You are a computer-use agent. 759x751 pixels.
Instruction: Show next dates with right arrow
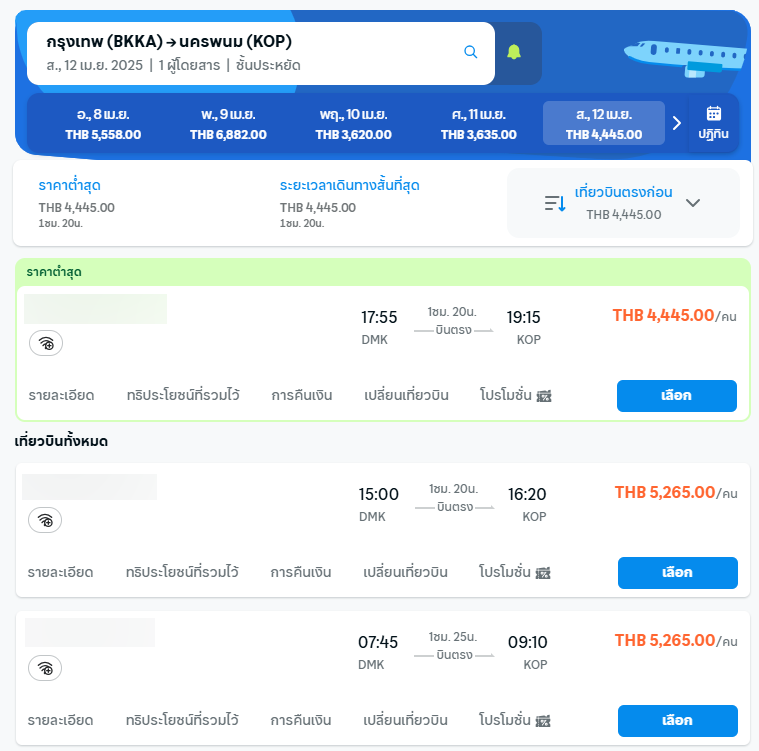[x=677, y=123]
